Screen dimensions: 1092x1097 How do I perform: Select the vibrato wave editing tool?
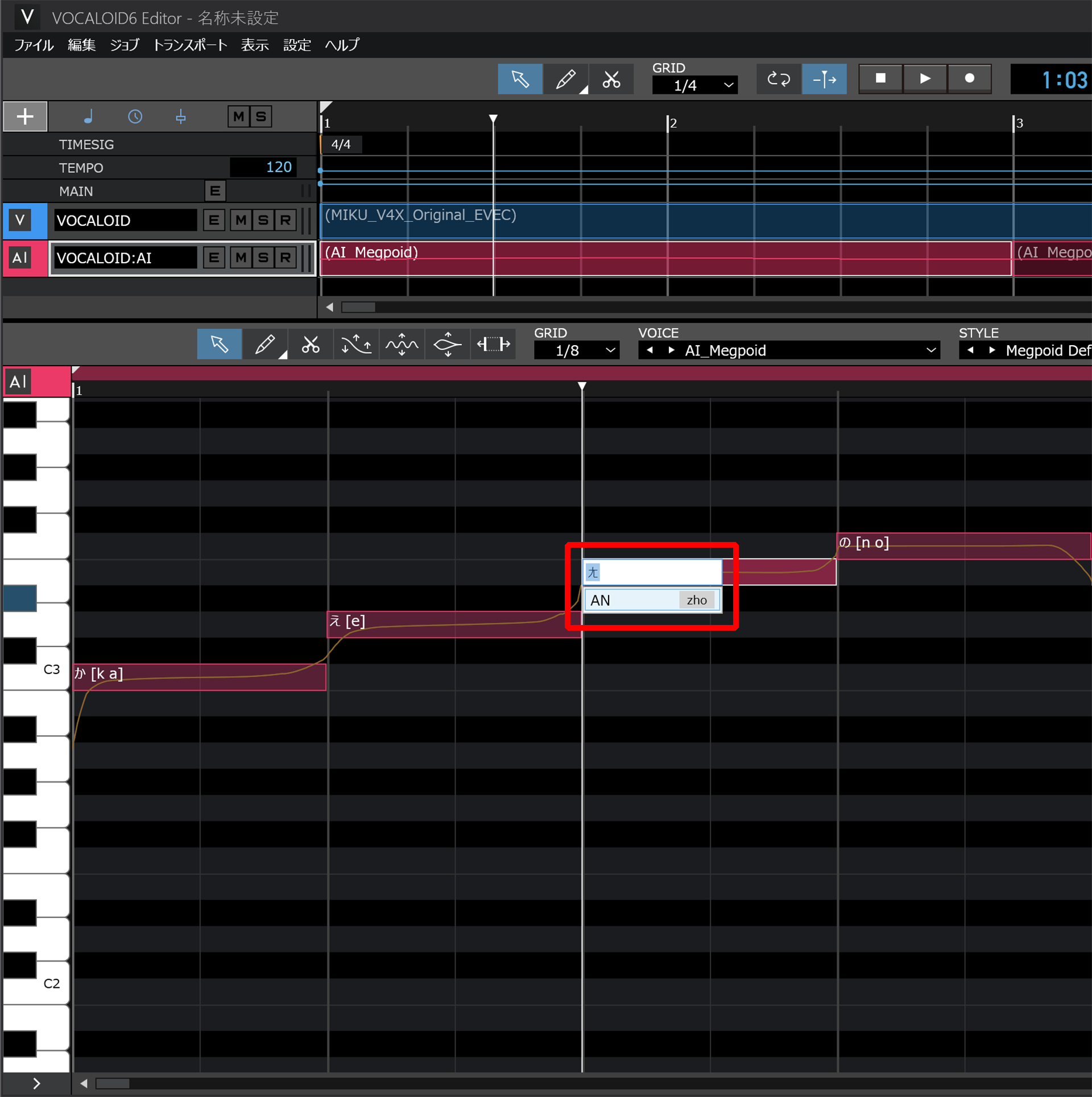[402, 343]
